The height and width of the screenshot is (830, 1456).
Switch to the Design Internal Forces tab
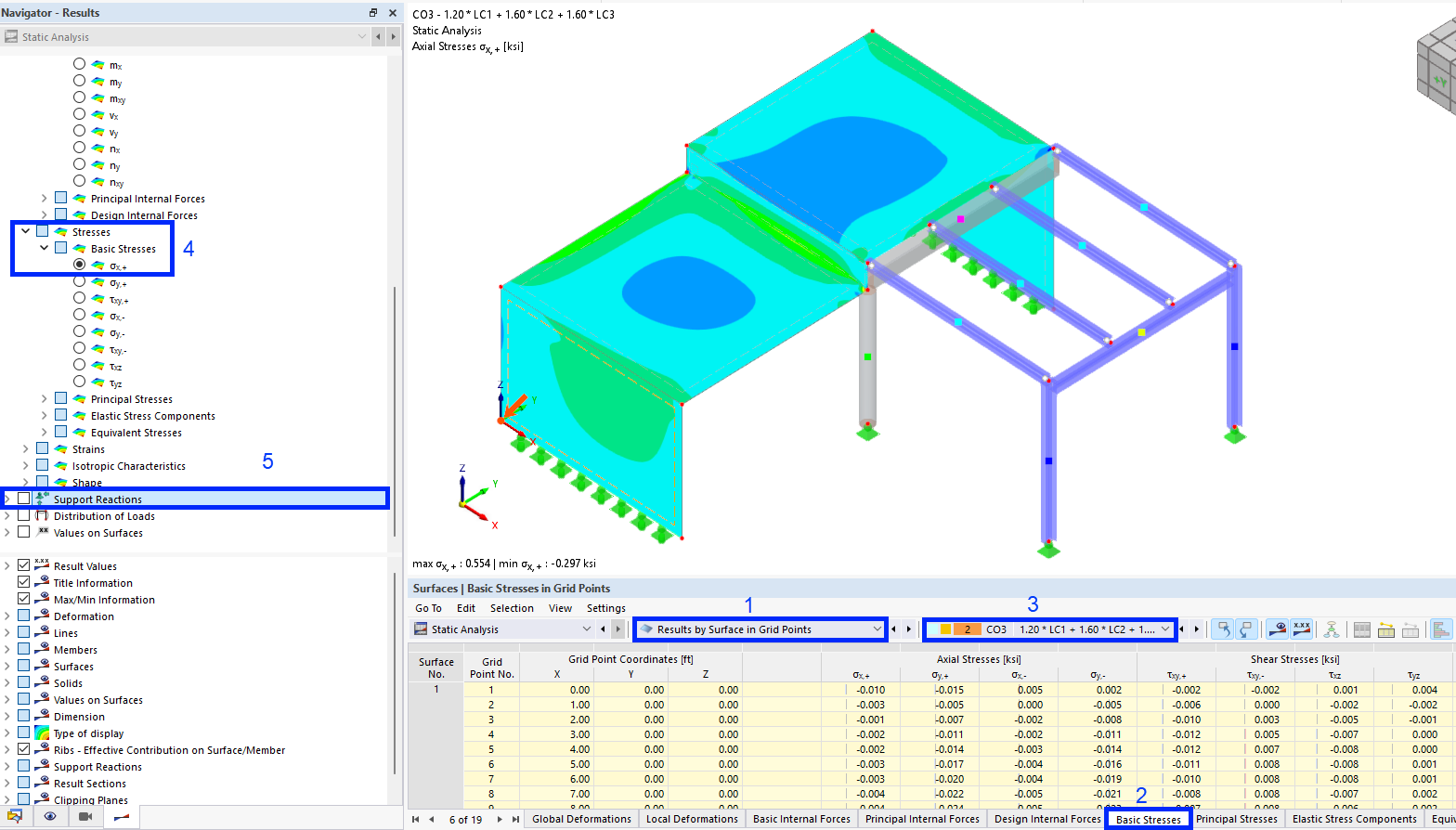point(1047,819)
